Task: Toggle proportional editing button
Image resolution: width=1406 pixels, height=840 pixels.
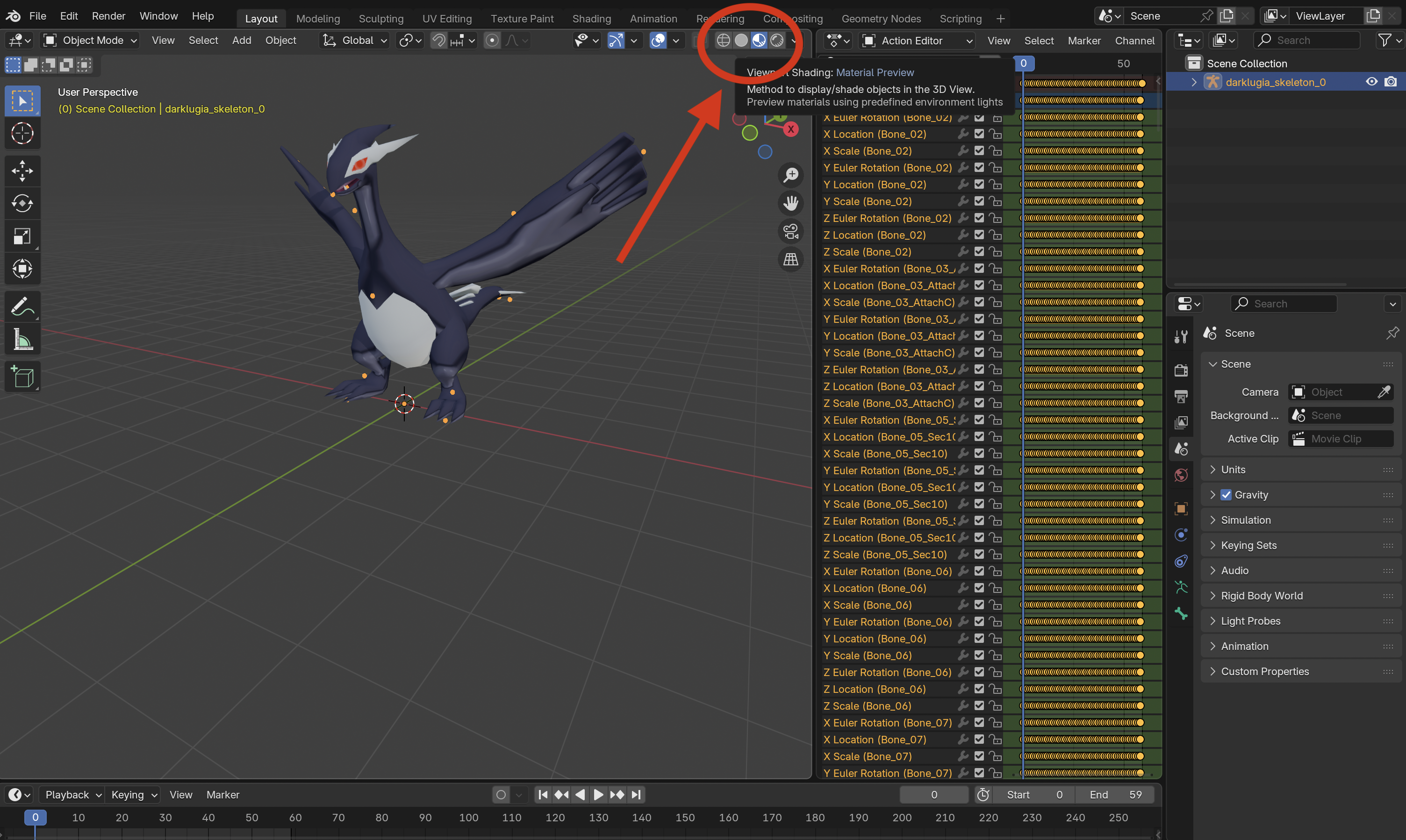Action: click(492, 40)
